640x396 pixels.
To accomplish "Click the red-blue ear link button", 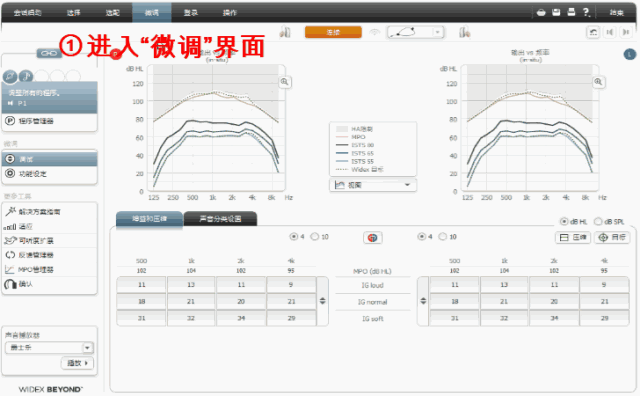I will [373, 237].
